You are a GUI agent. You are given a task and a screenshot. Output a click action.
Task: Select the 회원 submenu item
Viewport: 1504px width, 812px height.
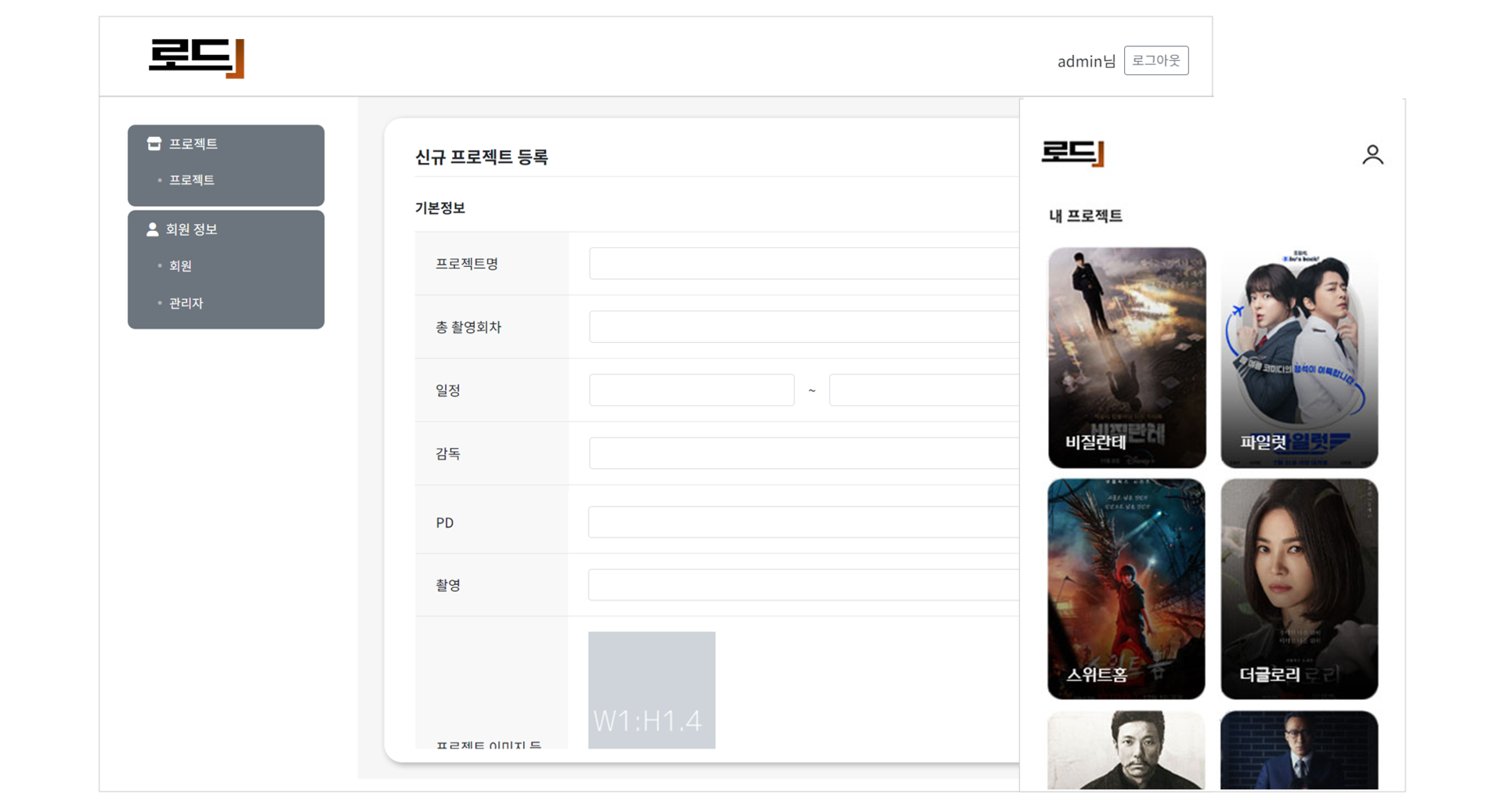180,266
